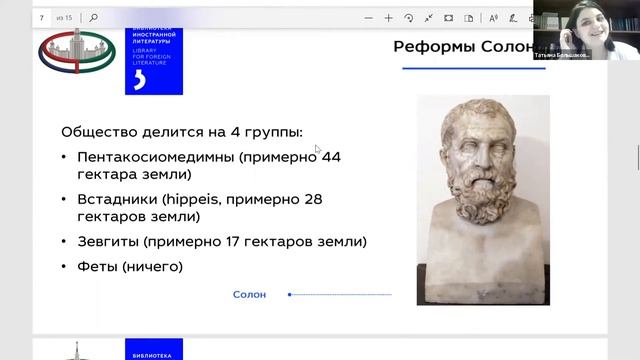Click the participant name label 'Татьяна Большаков...'
The image size is (640, 360).
562,55
